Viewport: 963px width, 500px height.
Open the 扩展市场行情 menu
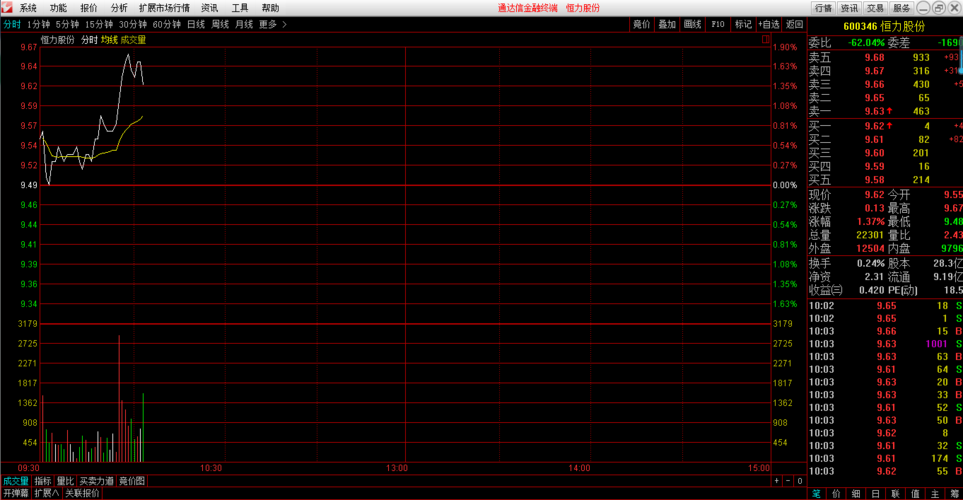[x=164, y=8]
